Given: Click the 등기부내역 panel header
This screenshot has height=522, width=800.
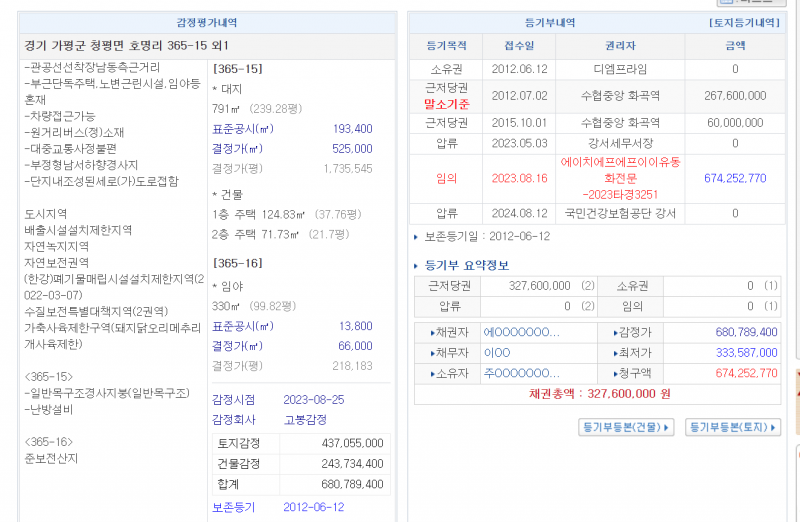Looking at the screenshot, I should pos(550,22).
